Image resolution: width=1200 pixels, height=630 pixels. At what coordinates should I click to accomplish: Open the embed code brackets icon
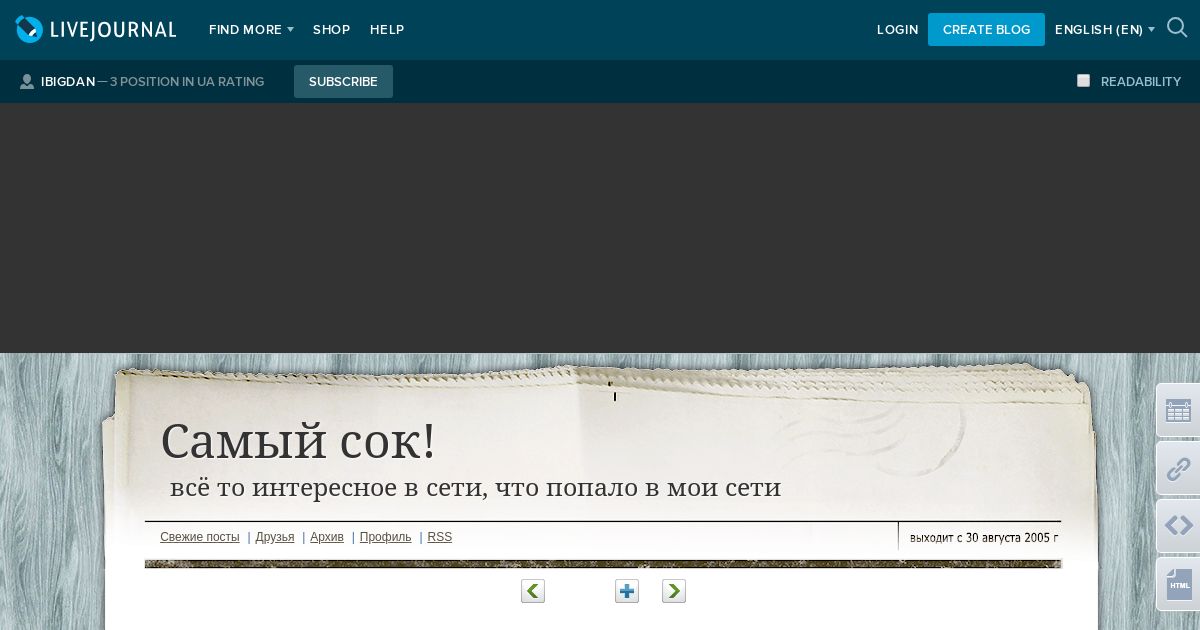(x=1179, y=526)
